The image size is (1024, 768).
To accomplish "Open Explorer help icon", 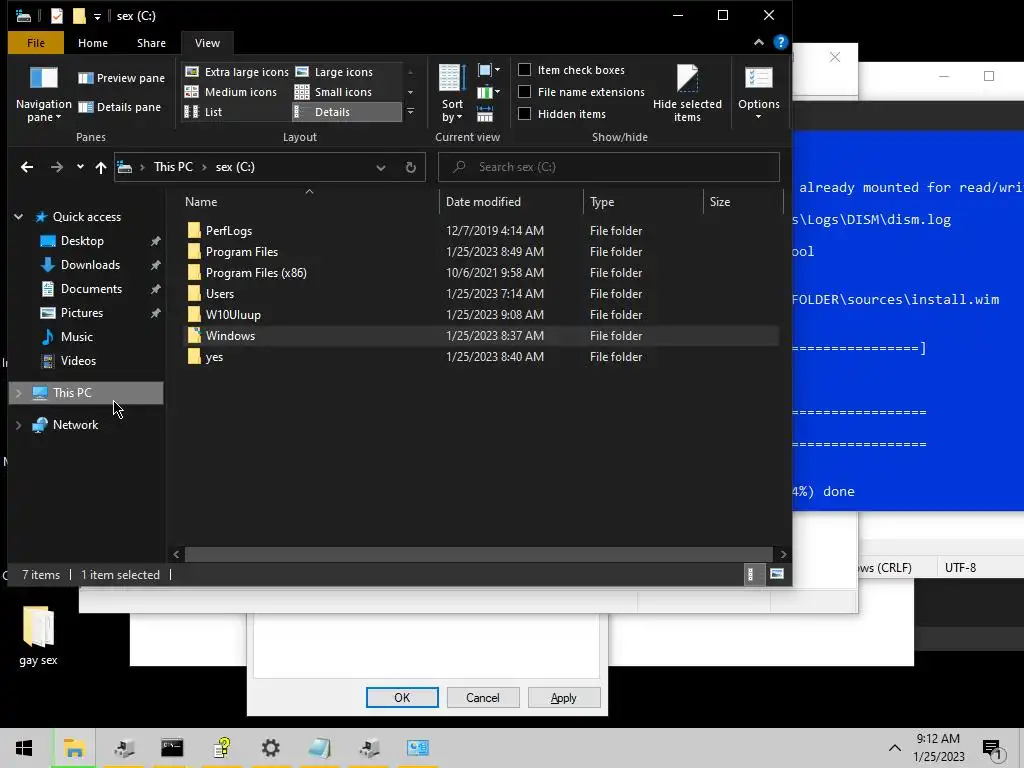I will click(780, 42).
